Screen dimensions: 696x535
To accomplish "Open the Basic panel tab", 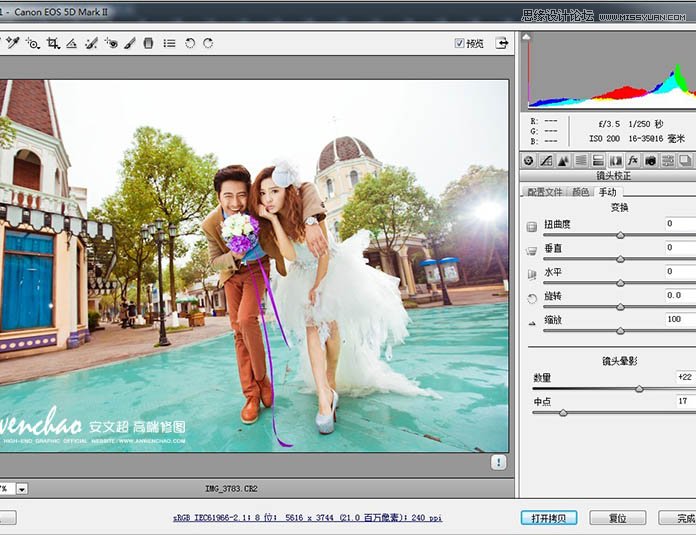I will coord(528,161).
